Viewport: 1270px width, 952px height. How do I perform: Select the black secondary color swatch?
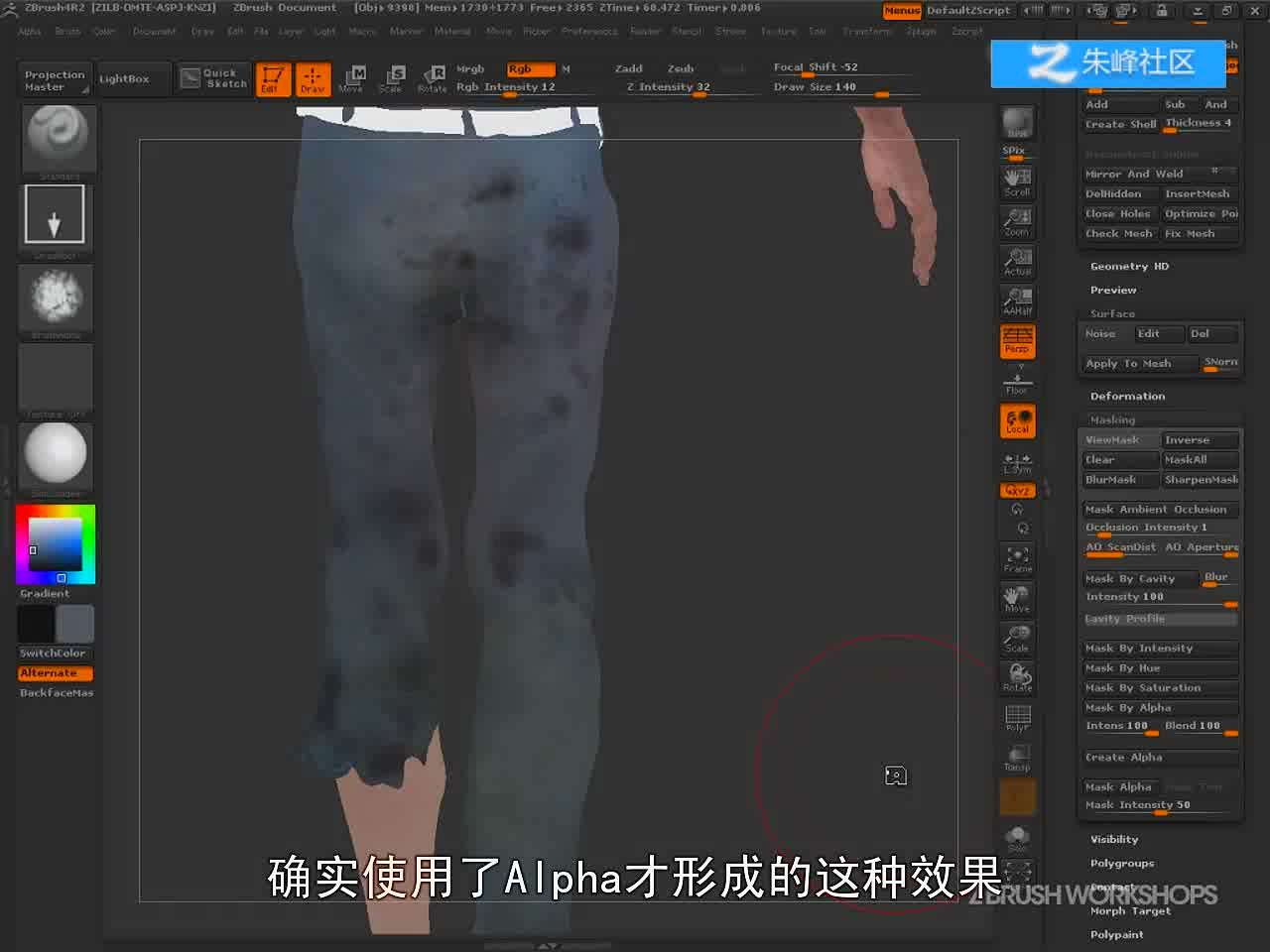point(36,624)
